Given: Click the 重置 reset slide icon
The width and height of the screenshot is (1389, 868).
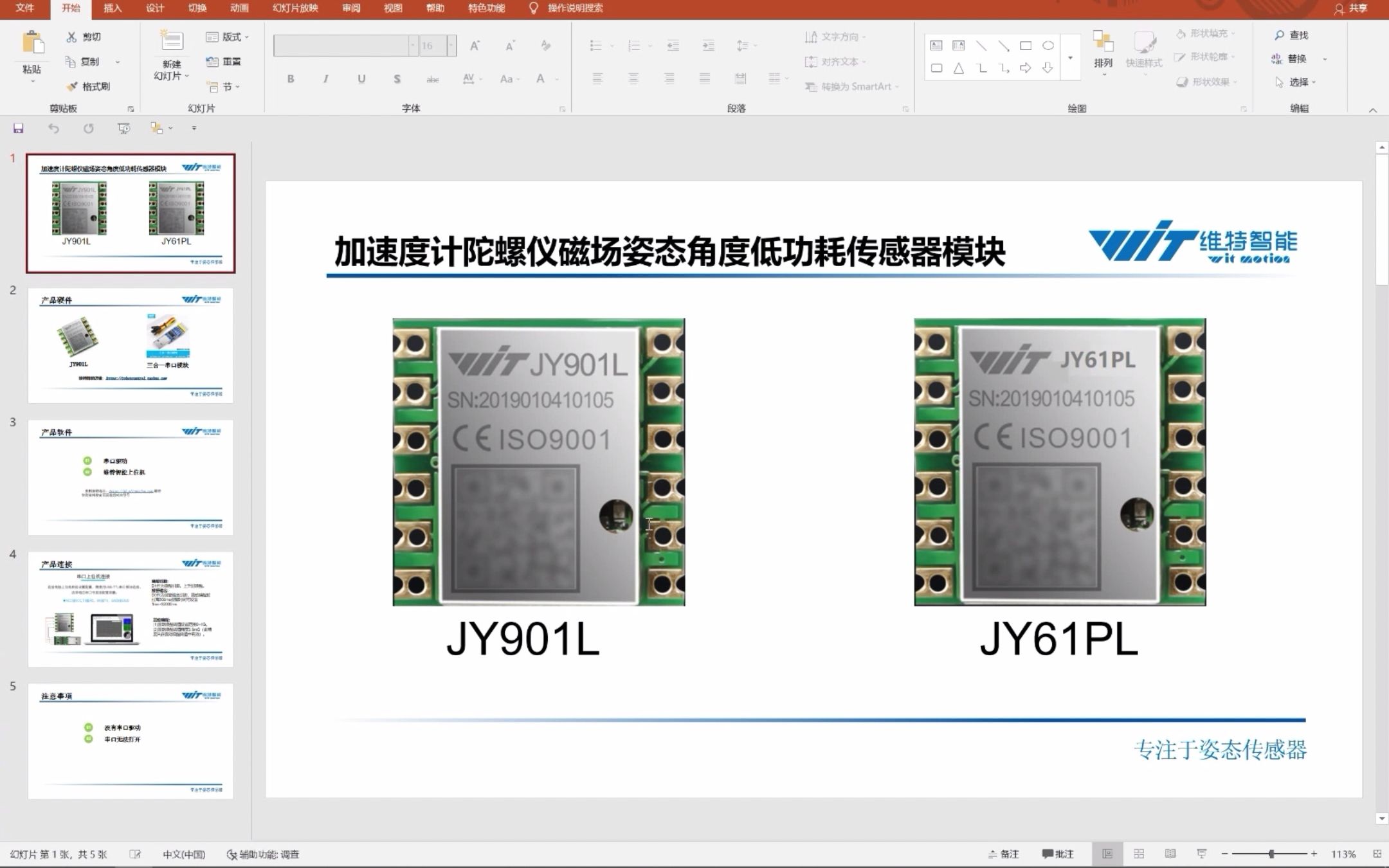Looking at the screenshot, I should click(x=212, y=62).
